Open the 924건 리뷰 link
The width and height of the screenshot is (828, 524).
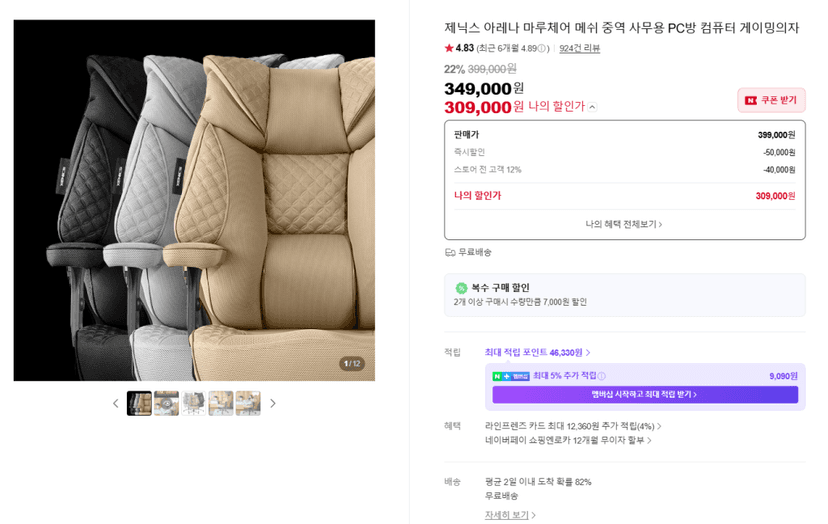[x=580, y=49]
